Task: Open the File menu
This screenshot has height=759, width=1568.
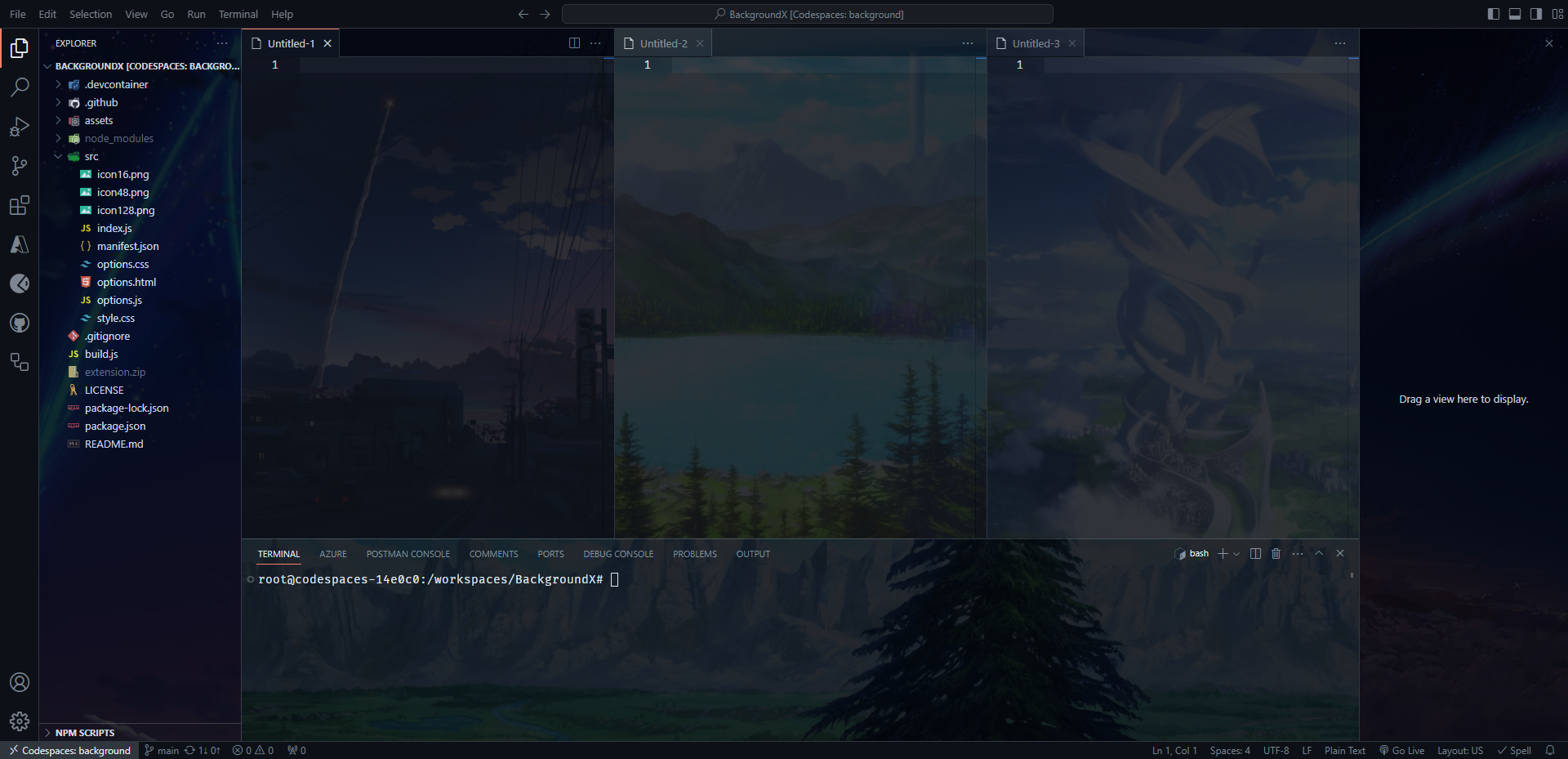Action: [18, 14]
